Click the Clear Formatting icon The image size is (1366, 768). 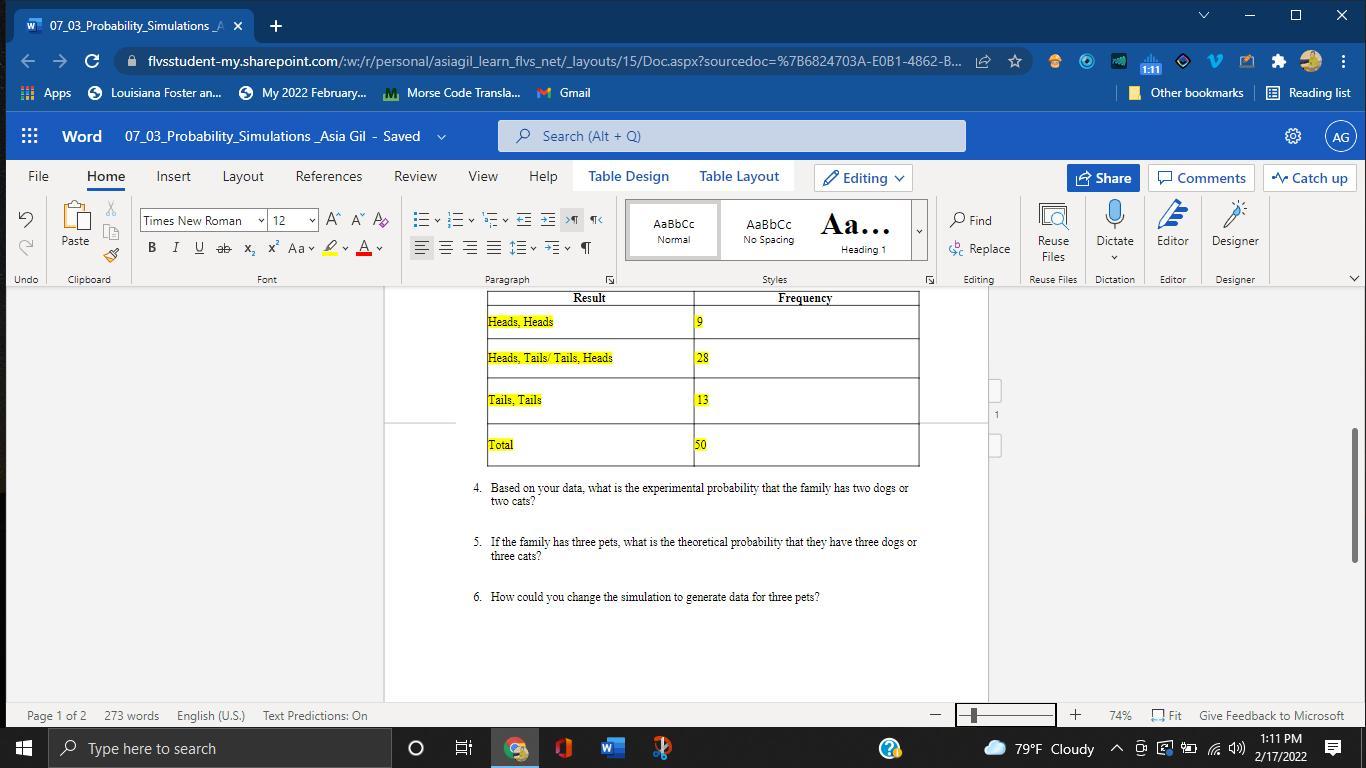click(380, 220)
